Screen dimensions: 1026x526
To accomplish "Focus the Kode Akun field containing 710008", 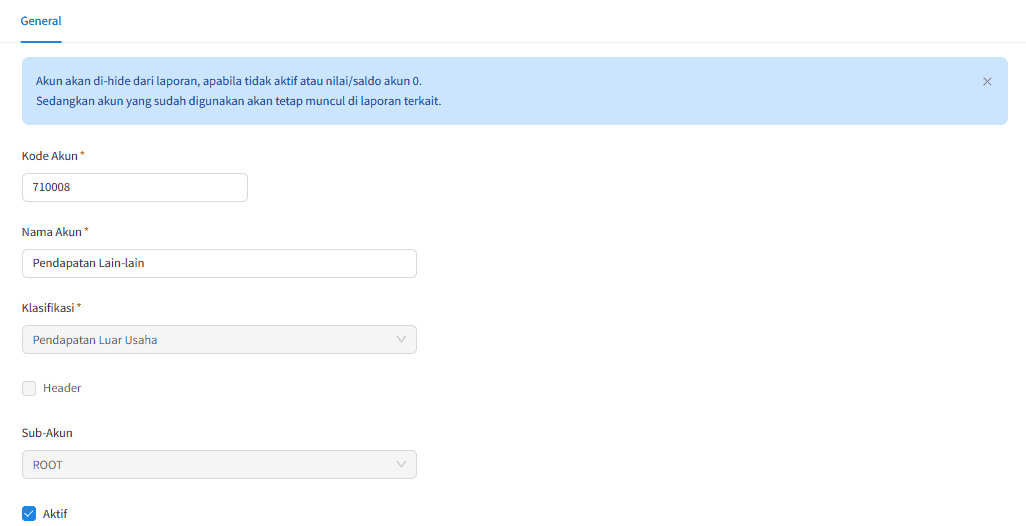I will click(x=134, y=188).
